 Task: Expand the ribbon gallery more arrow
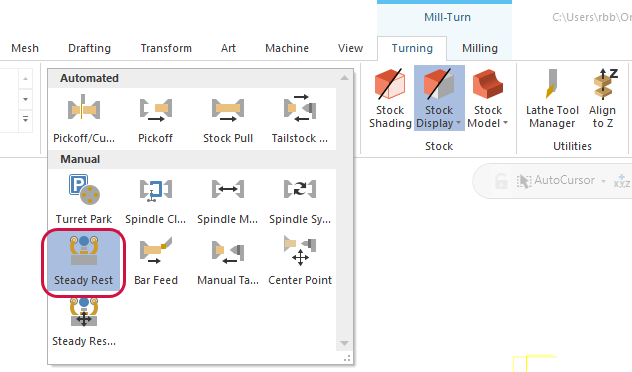25,119
